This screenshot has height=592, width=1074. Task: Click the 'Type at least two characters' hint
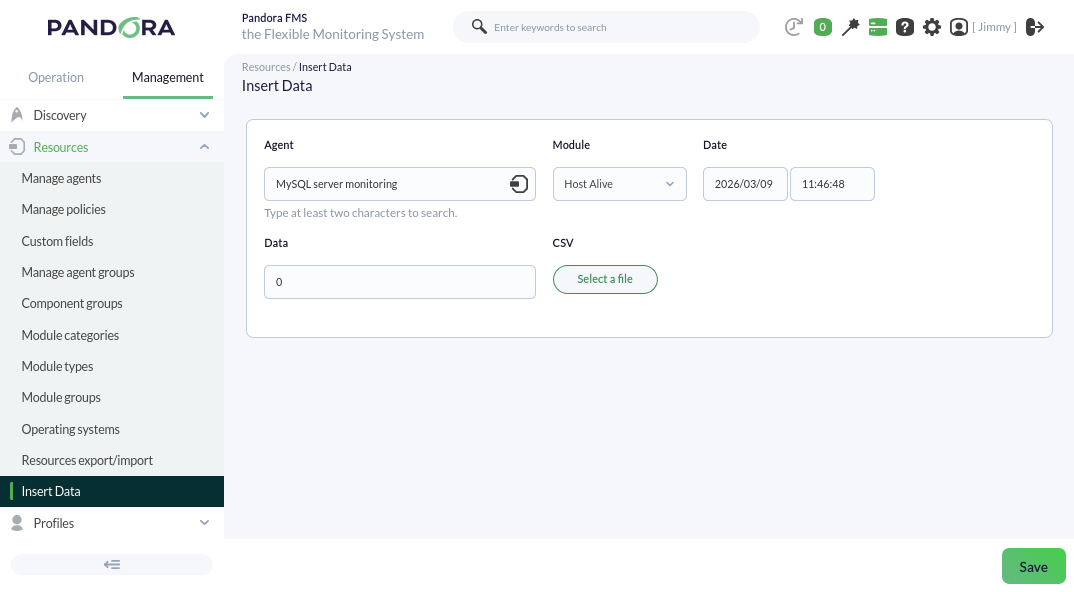click(x=360, y=213)
